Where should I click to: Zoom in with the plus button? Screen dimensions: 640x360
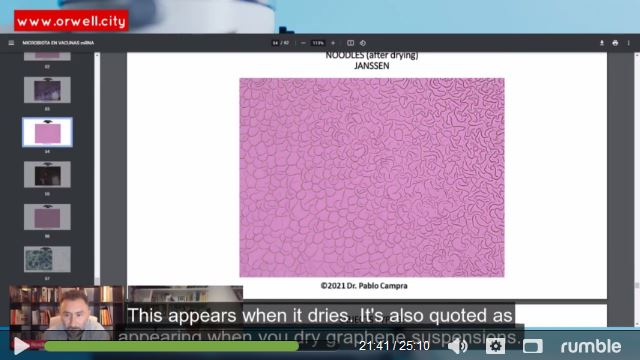[333, 43]
